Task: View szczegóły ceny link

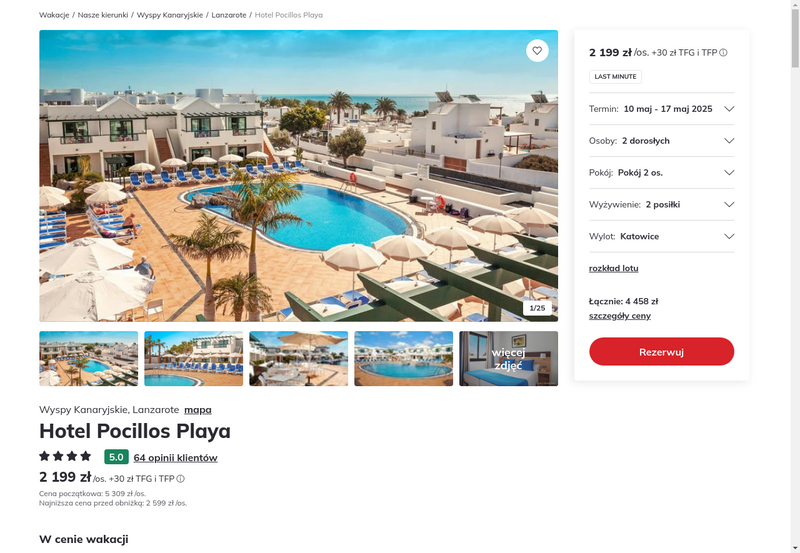Action: pyautogui.click(x=620, y=316)
